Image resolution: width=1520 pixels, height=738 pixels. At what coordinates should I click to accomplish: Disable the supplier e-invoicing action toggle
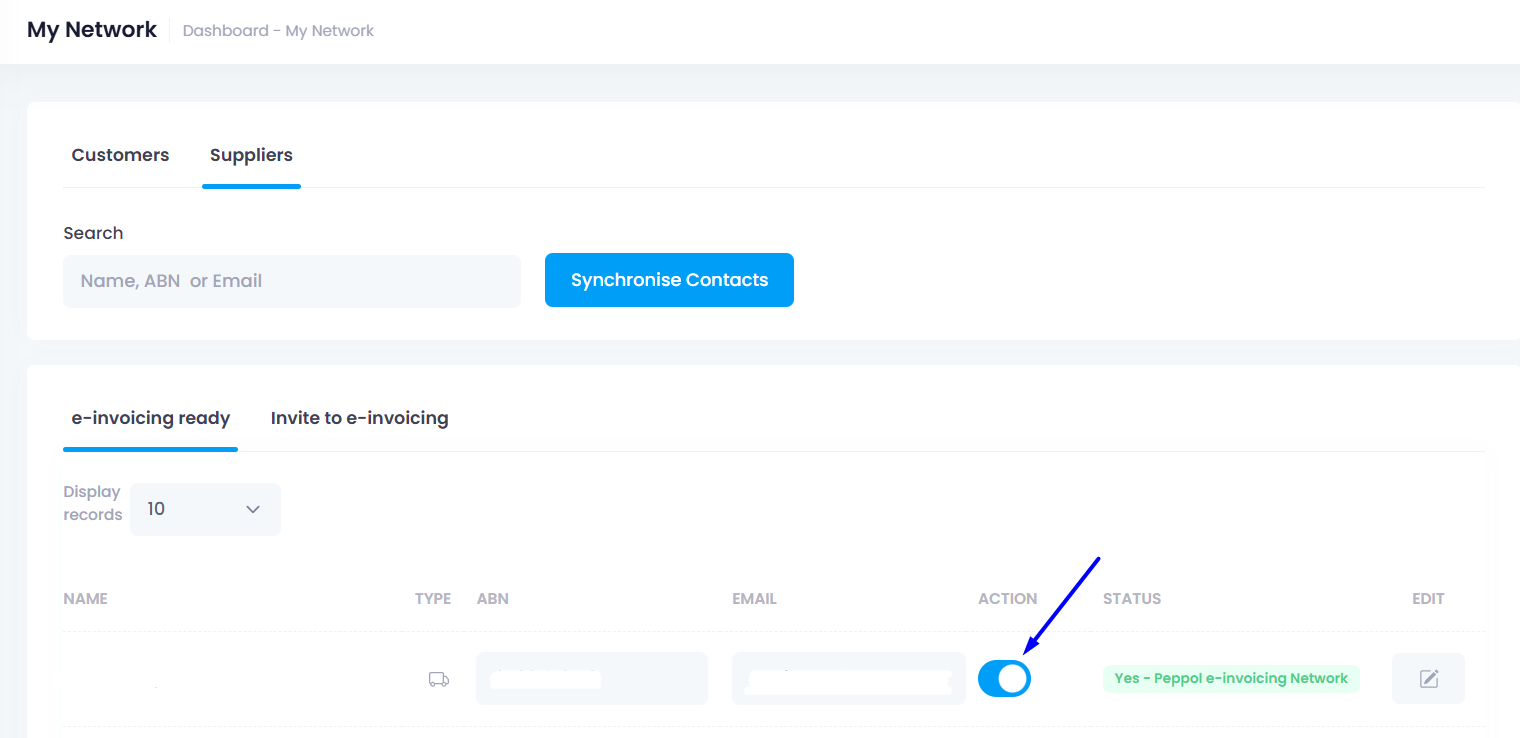click(1004, 679)
